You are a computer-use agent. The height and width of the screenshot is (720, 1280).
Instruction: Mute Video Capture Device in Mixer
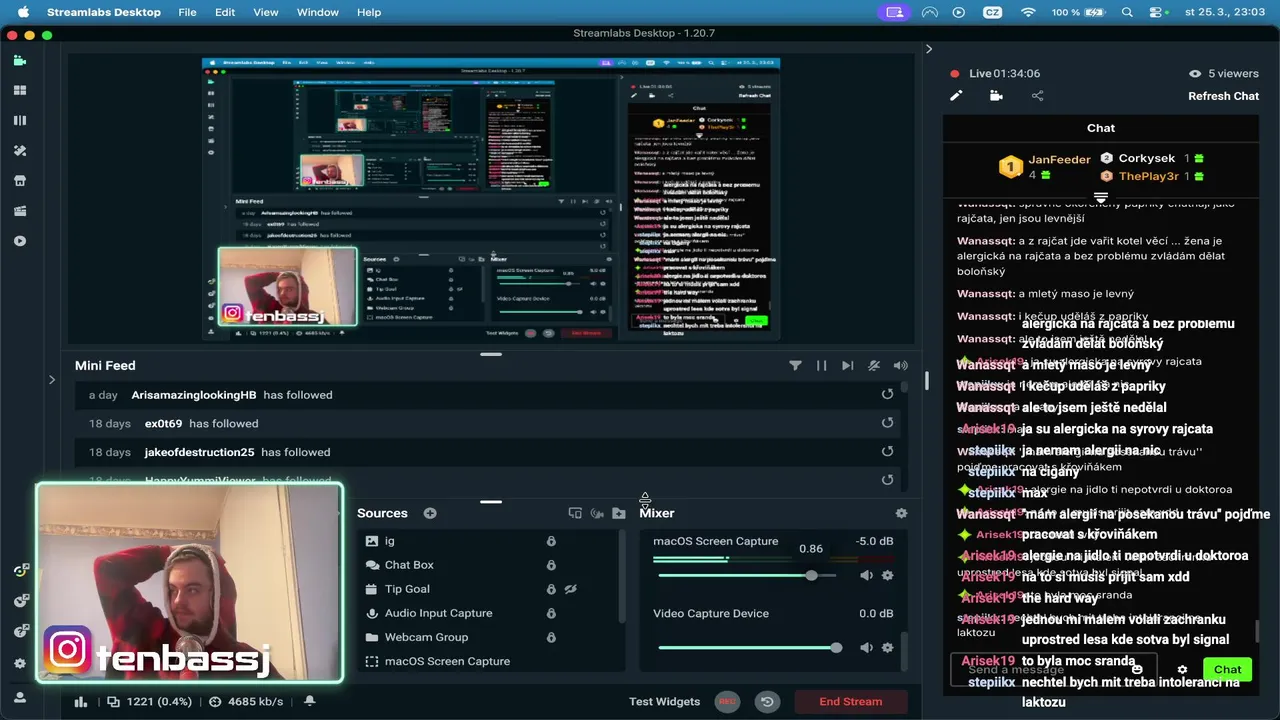[x=866, y=648]
